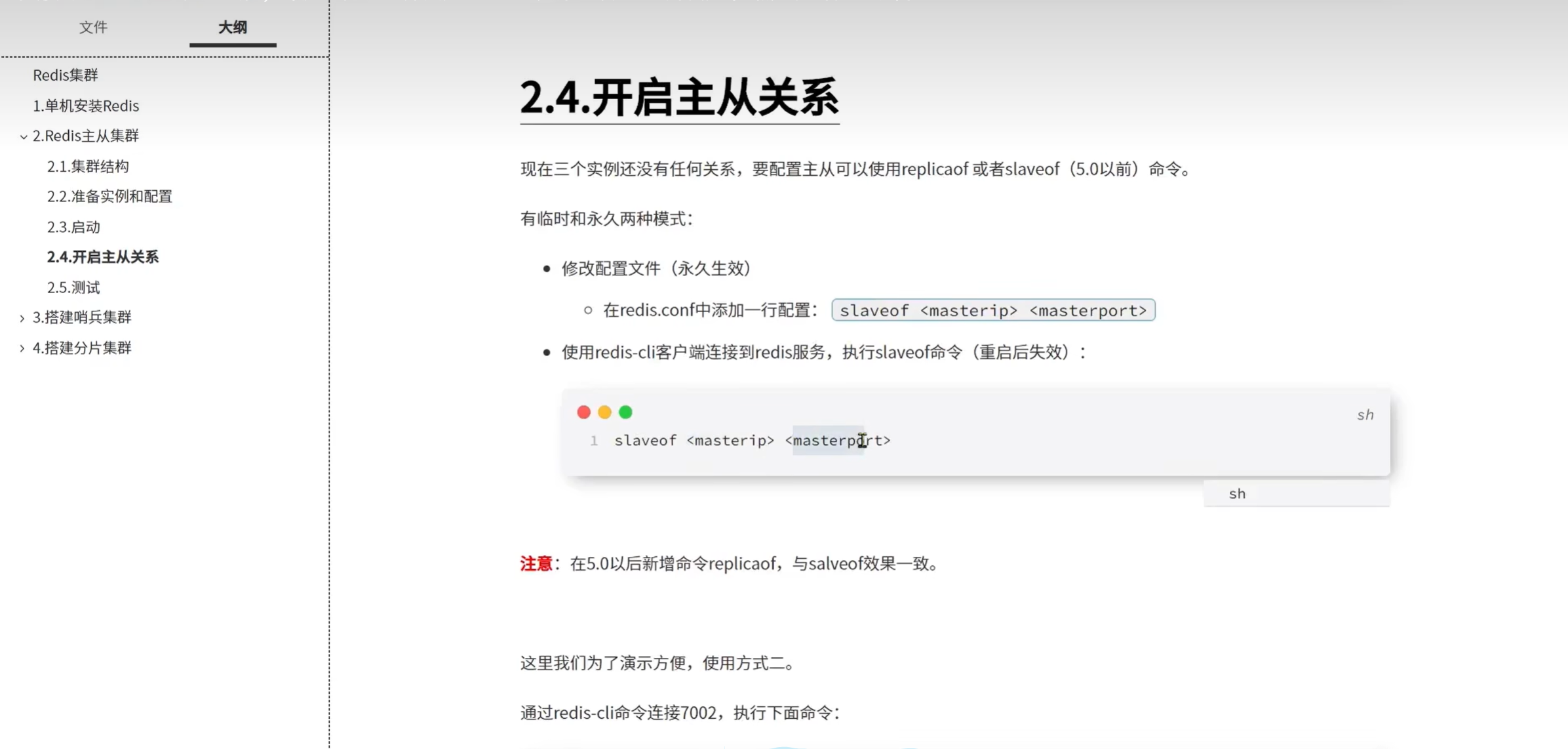Jump to 2.1.集群结构 section

coord(88,166)
